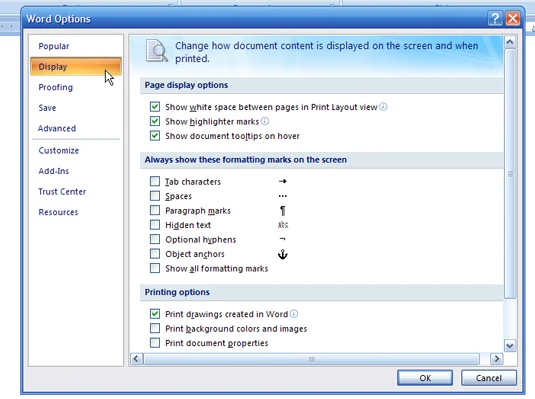Click the vertical scrollbar down arrow

tap(510, 346)
